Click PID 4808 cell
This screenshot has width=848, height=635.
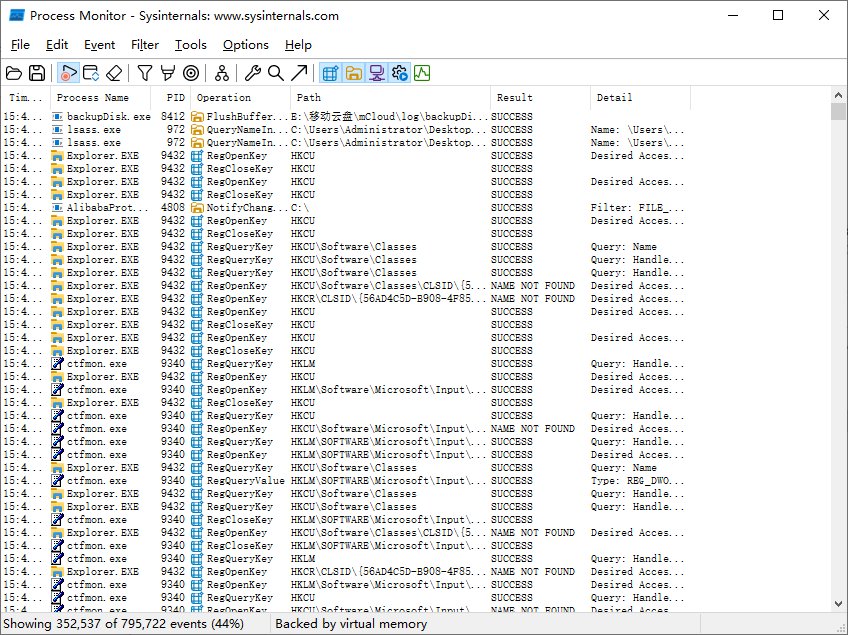173,208
